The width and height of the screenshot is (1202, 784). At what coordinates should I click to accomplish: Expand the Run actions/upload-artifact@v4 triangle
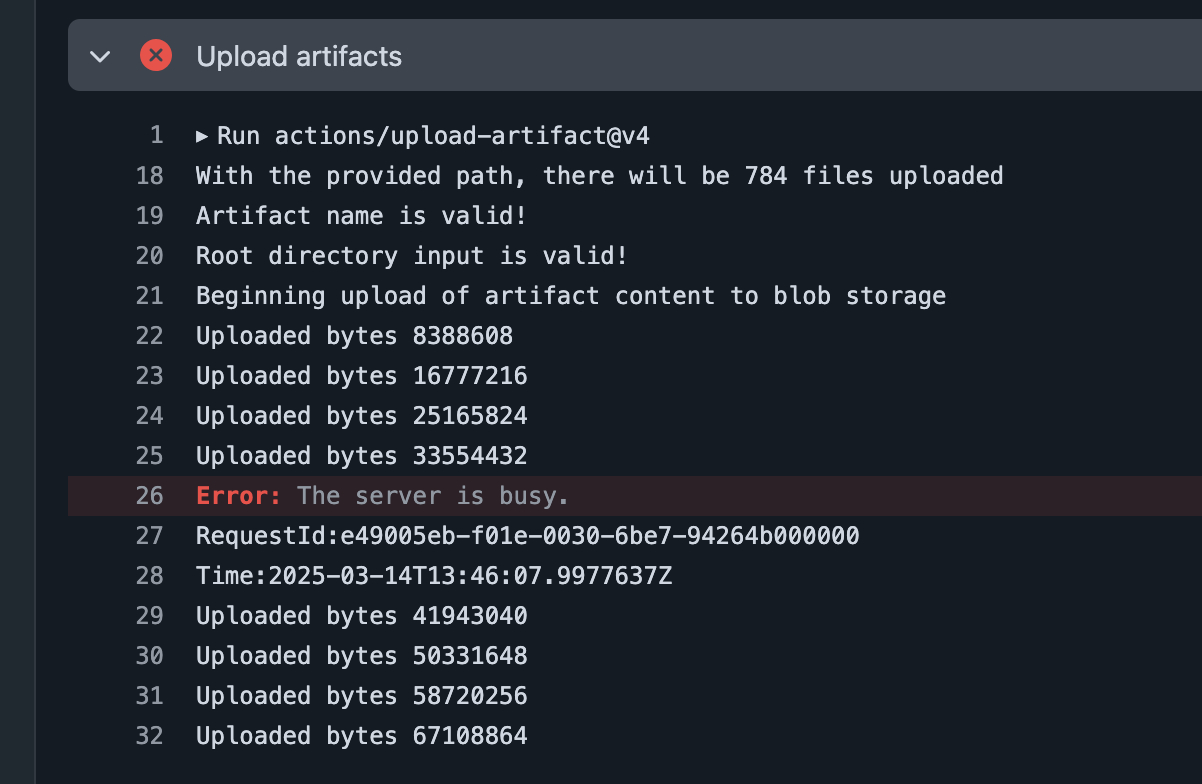coord(202,135)
